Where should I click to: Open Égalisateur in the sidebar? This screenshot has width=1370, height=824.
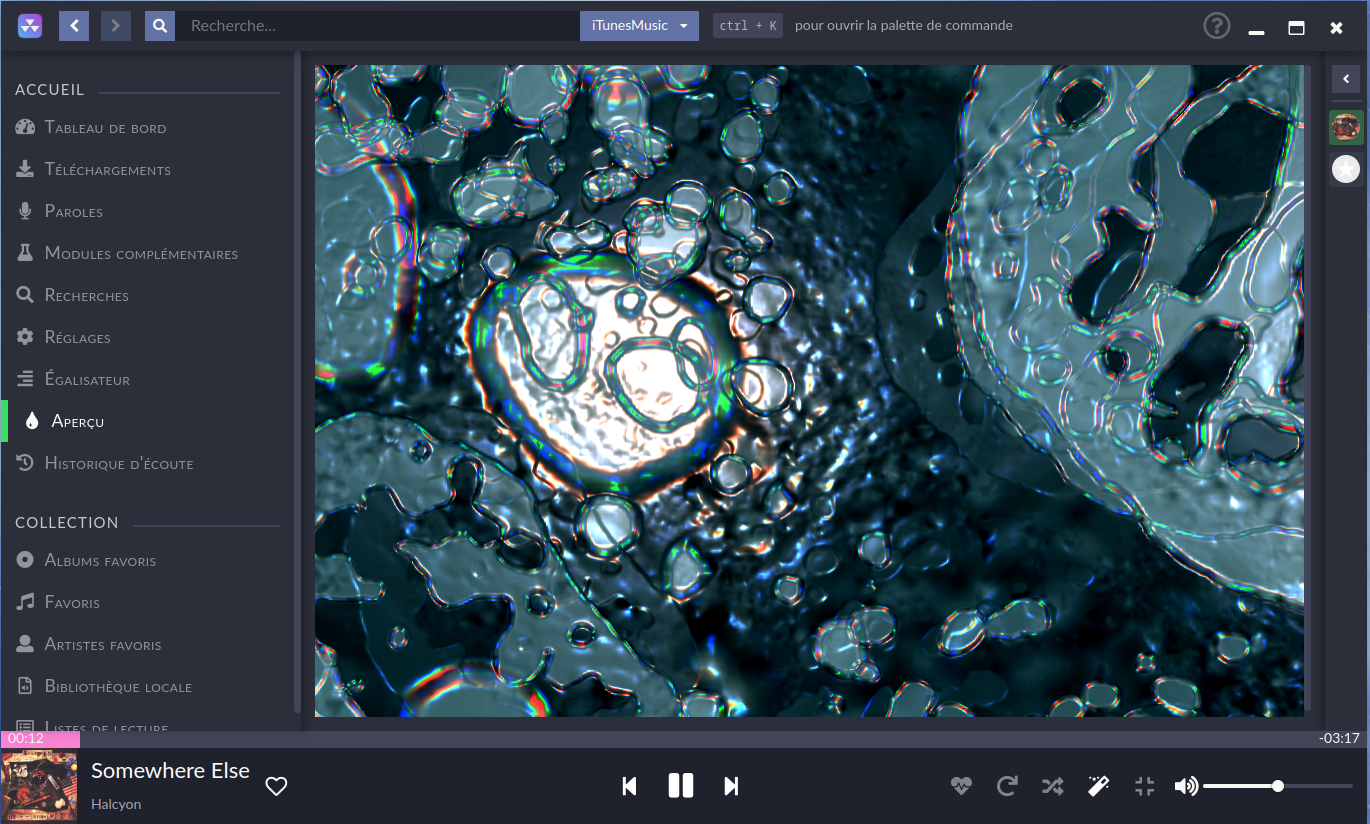point(87,380)
